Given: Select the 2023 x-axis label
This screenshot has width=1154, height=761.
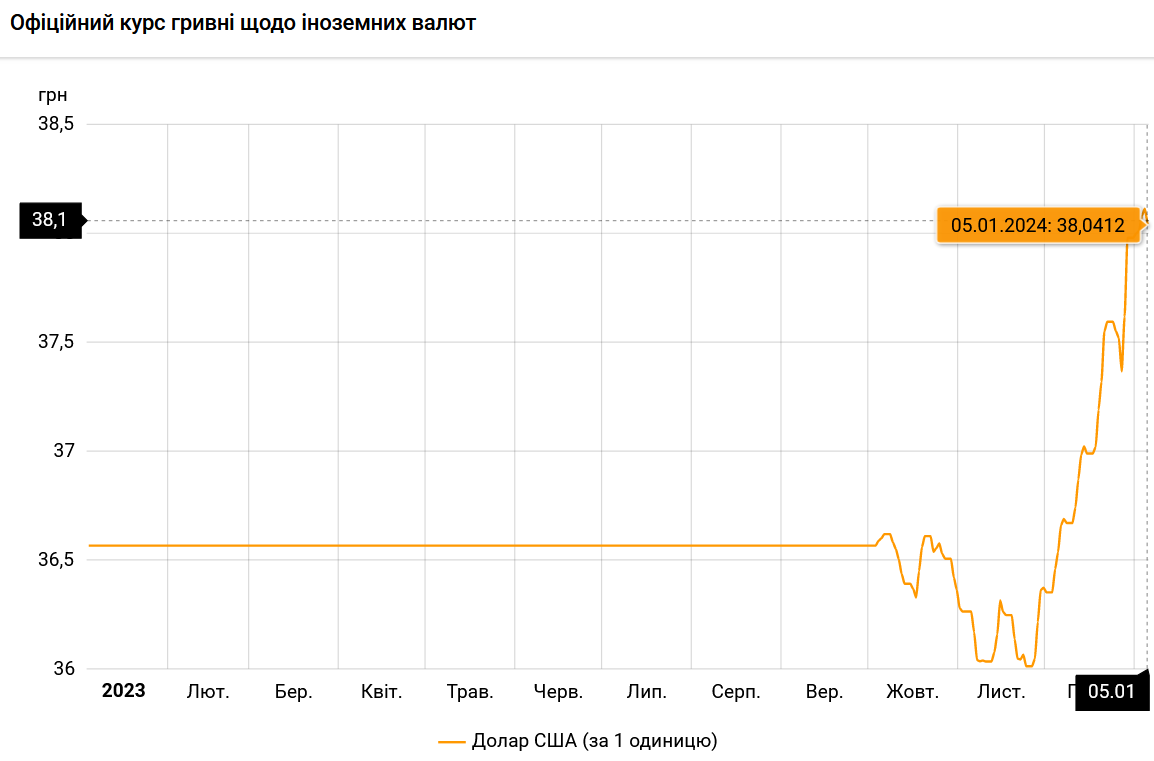Looking at the screenshot, I should (x=123, y=691).
